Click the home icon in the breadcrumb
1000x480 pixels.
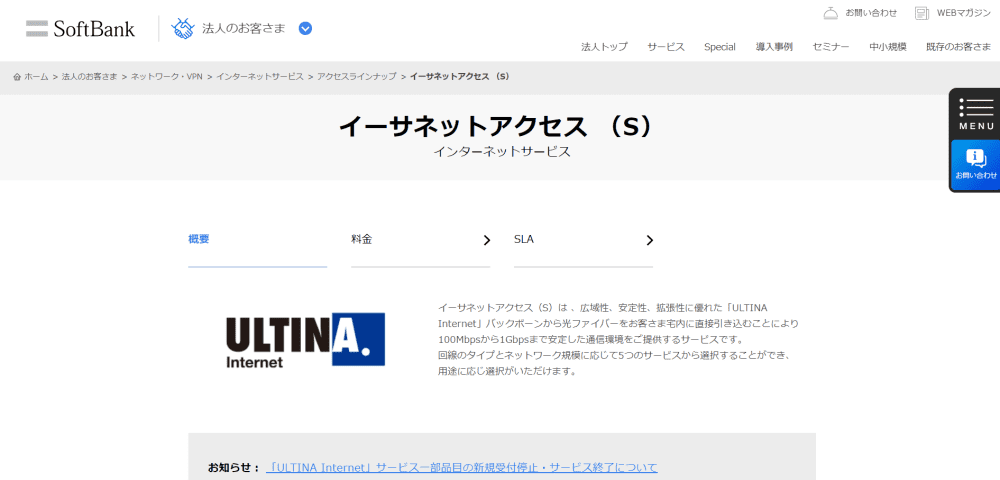pos(17,76)
